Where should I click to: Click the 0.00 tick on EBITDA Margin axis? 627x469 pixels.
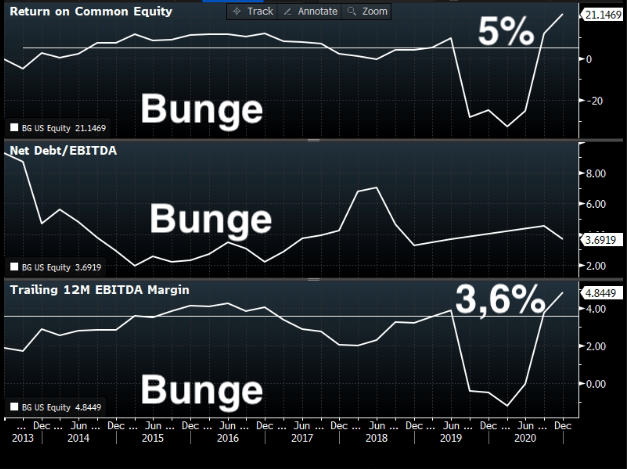[596, 384]
